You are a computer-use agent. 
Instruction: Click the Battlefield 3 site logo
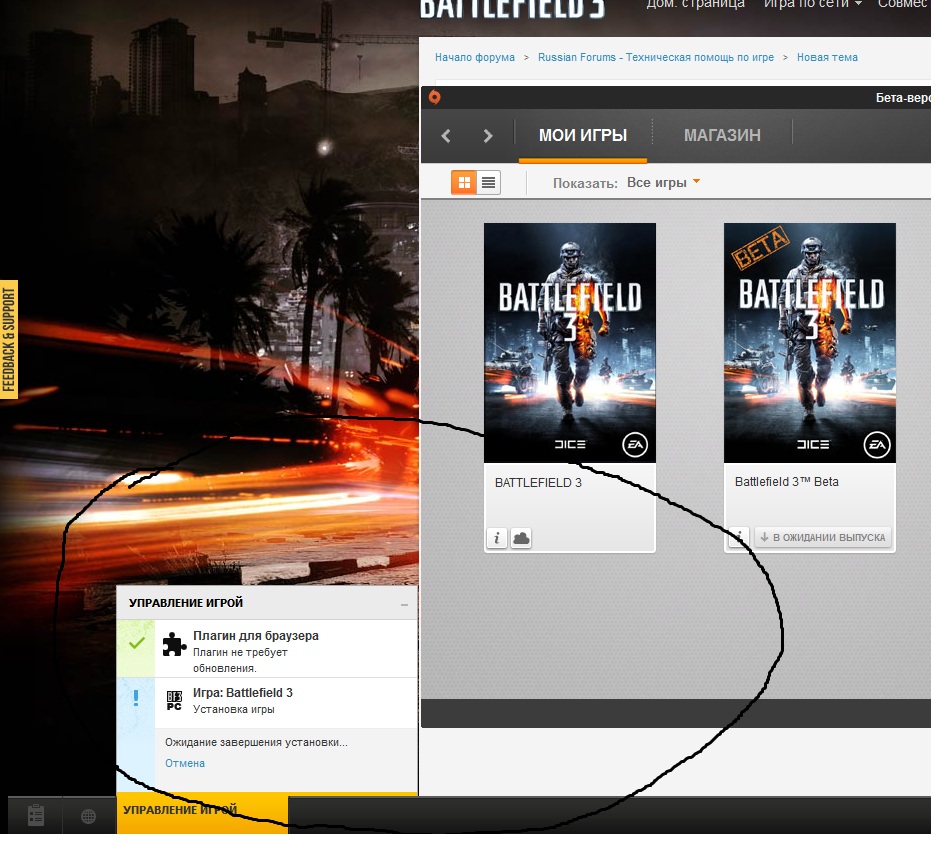tap(512, 8)
